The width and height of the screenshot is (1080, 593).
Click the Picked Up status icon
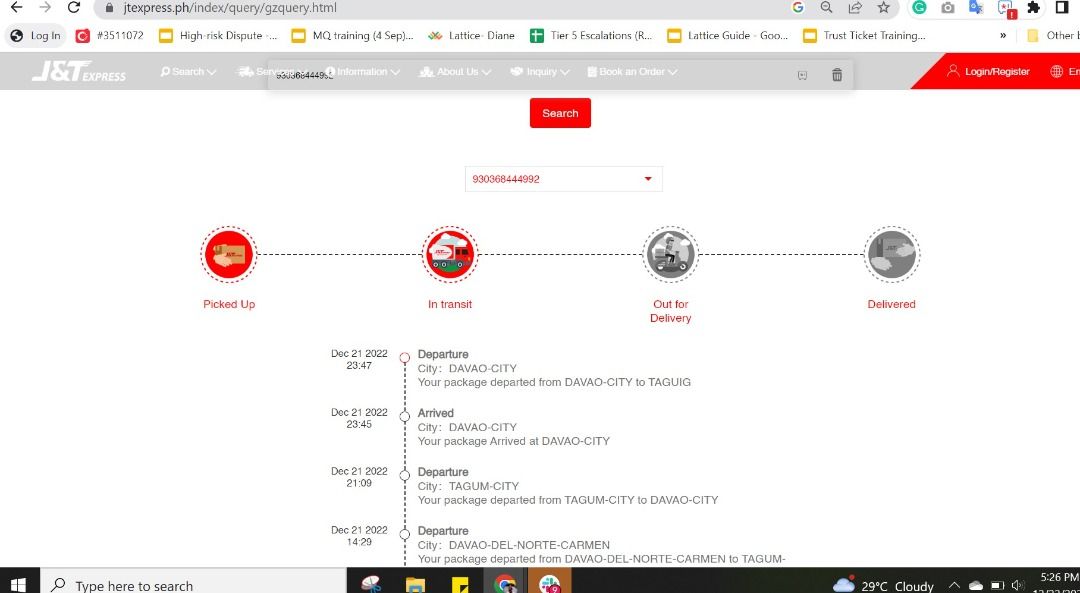(x=229, y=254)
